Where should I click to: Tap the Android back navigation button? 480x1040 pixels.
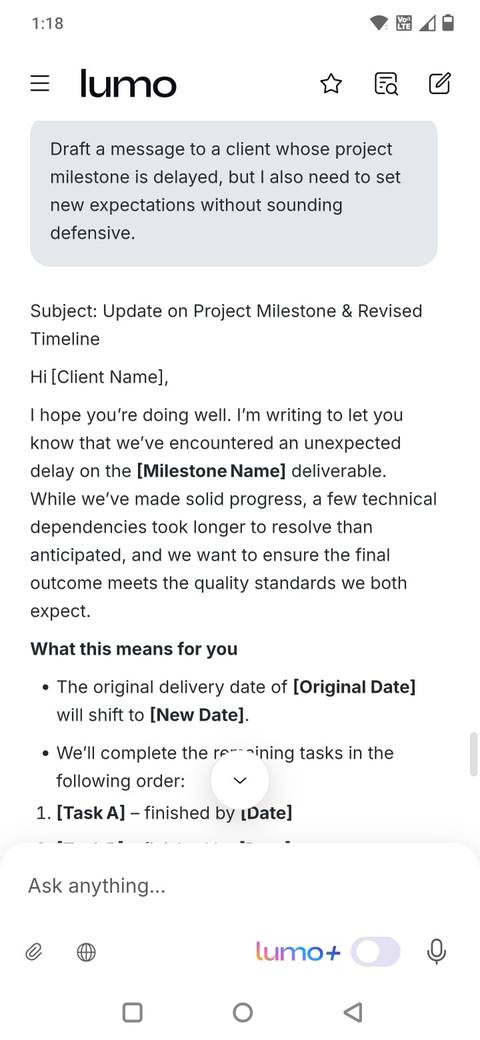(353, 1012)
